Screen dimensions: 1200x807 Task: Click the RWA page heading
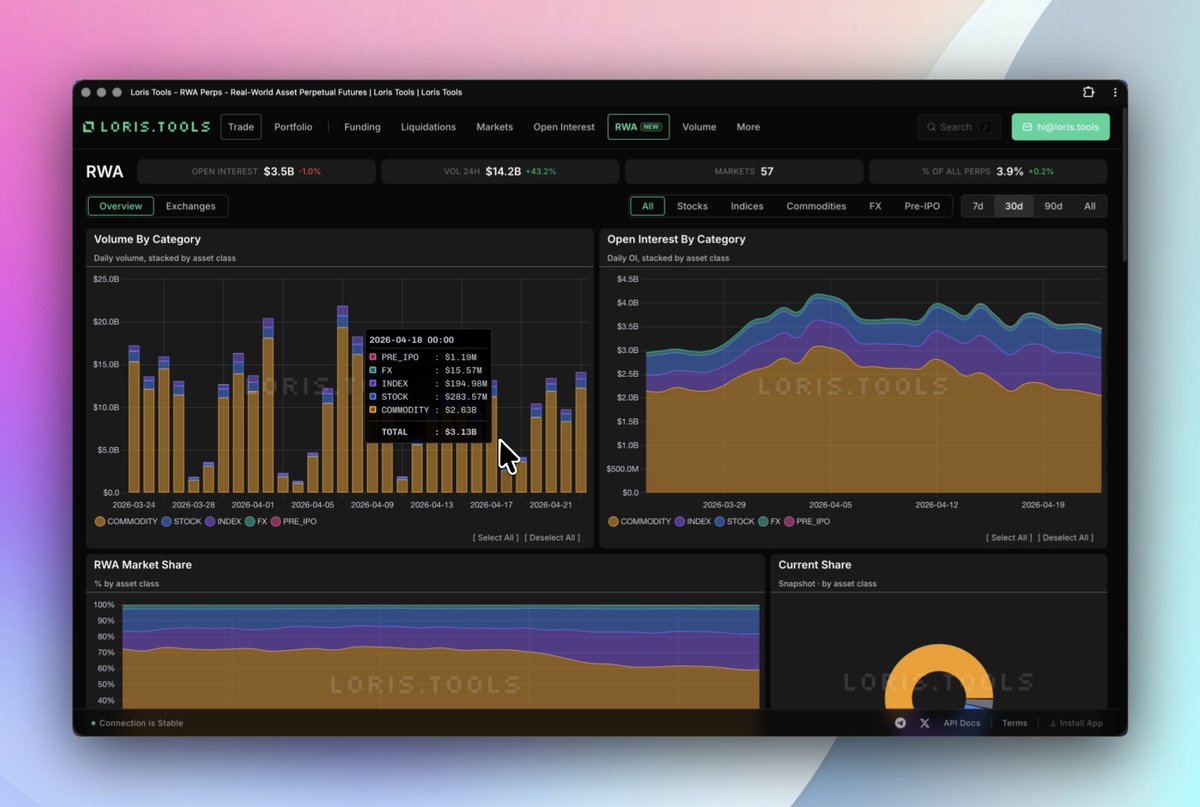[105, 172]
